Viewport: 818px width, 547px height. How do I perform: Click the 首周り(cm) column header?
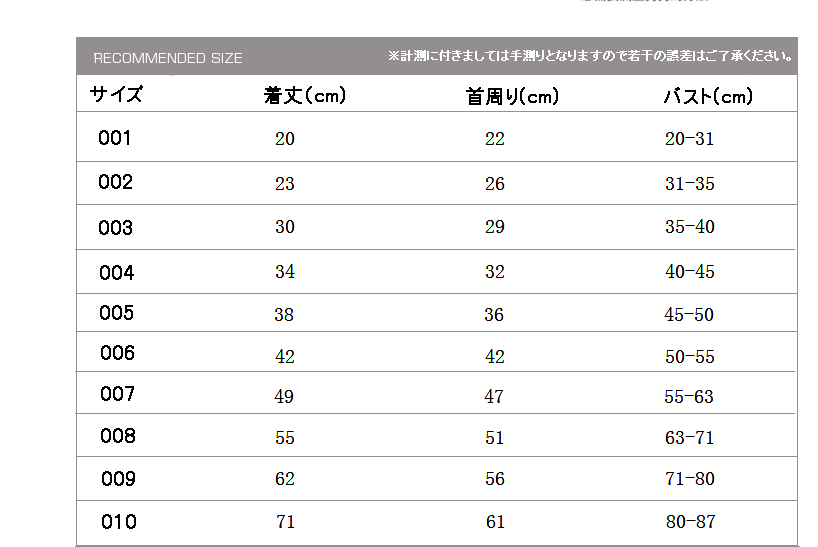click(512, 96)
